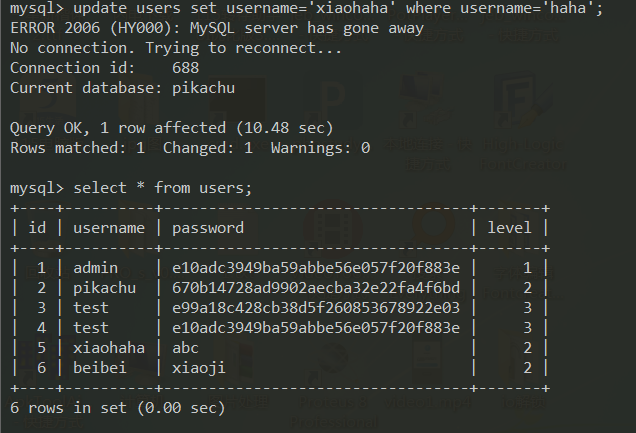This screenshot has width=636, height=433.
Task: Click the 'admin' username cell
Action: [x=96, y=268]
